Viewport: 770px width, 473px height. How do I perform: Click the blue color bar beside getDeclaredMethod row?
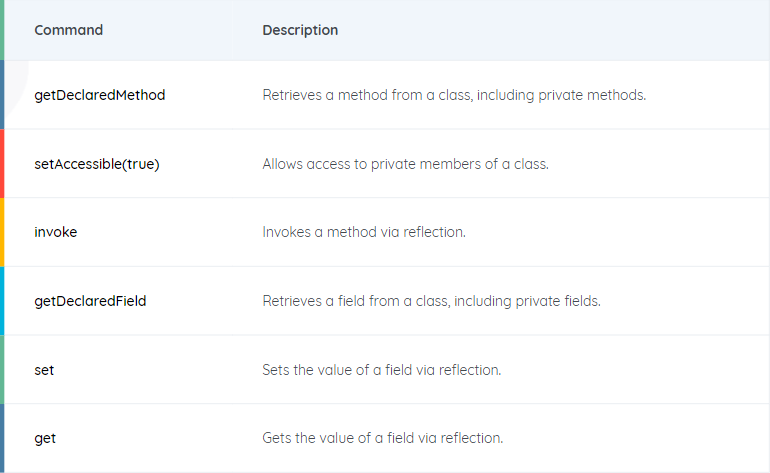pos(2,95)
